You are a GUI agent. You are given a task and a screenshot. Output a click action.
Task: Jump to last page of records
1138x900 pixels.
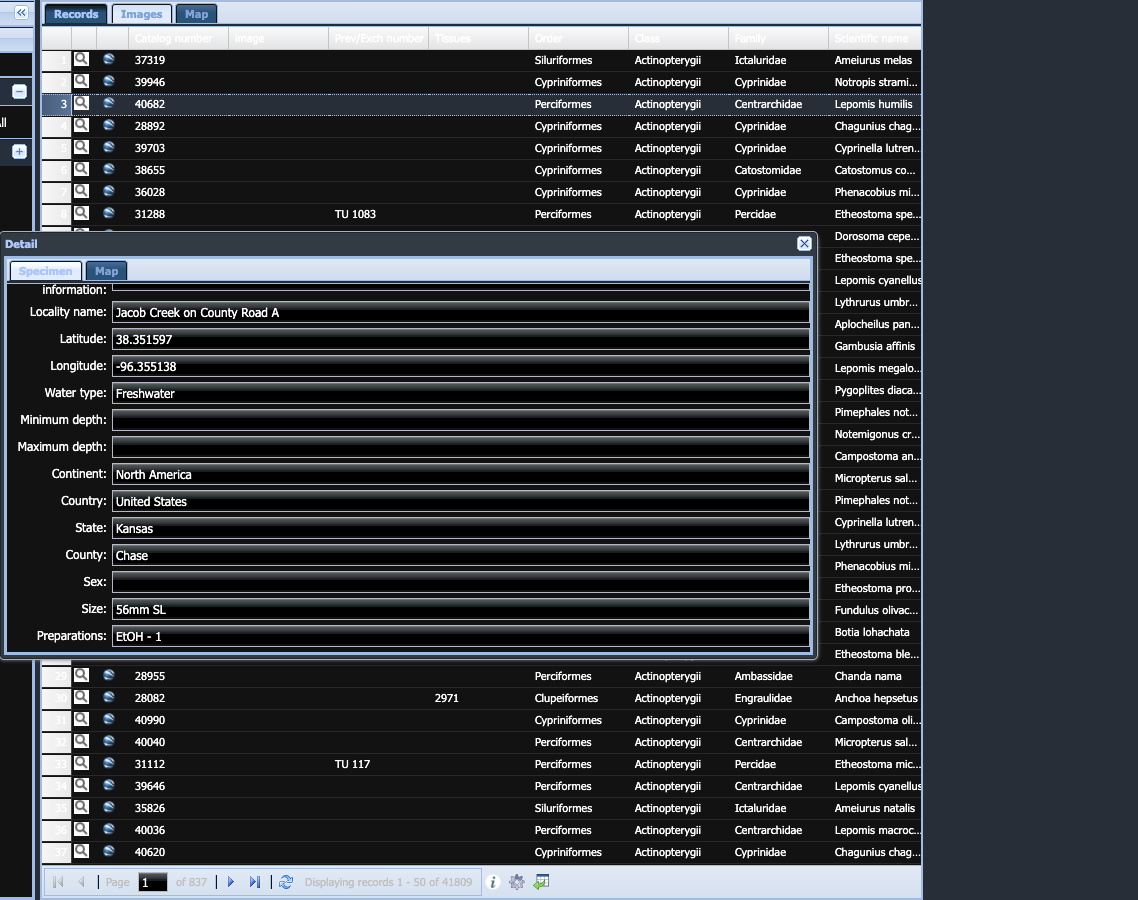pos(255,882)
